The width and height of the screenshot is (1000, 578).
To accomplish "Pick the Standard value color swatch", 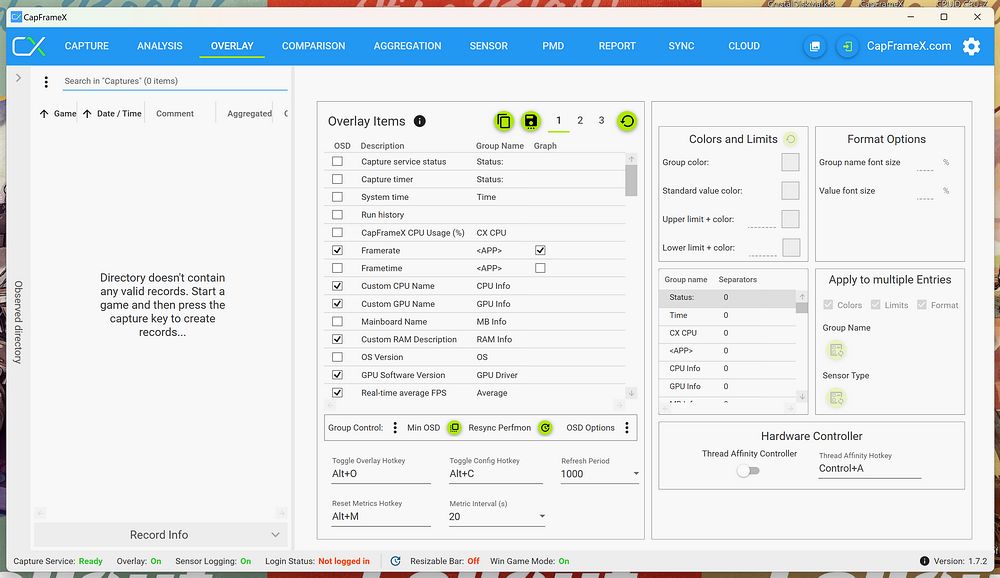I will point(790,190).
